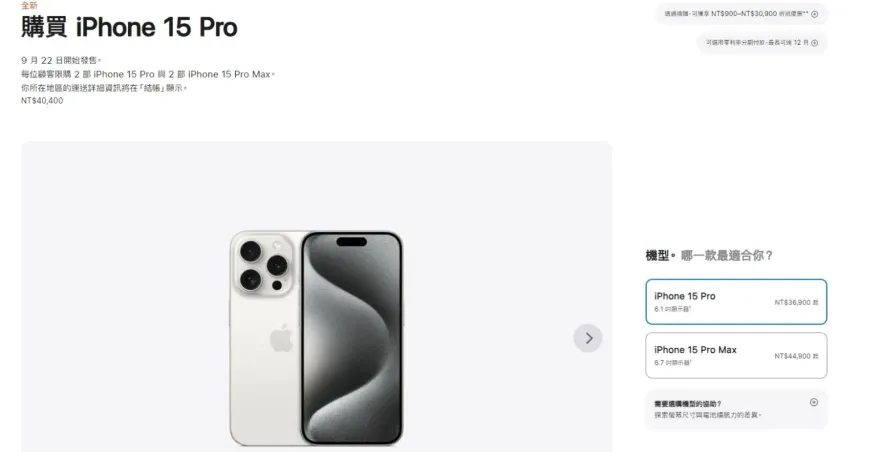Click the Apple logo on the phone's back
This screenshot has height=452, width=880.
281,338
